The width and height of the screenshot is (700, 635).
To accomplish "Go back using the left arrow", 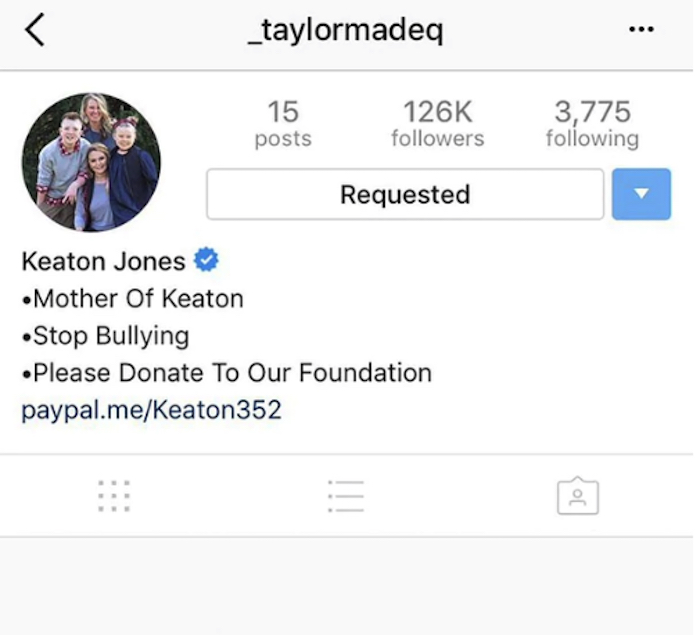I will (x=35, y=29).
